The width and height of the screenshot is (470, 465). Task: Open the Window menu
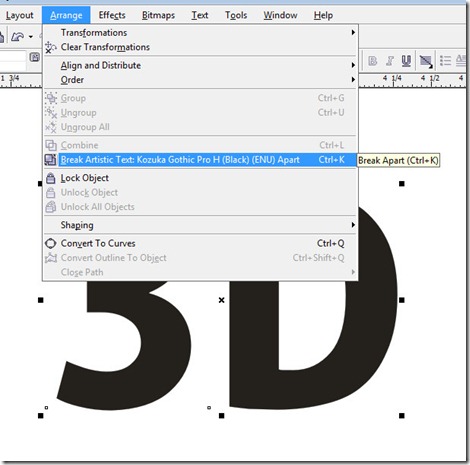point(280,15)
